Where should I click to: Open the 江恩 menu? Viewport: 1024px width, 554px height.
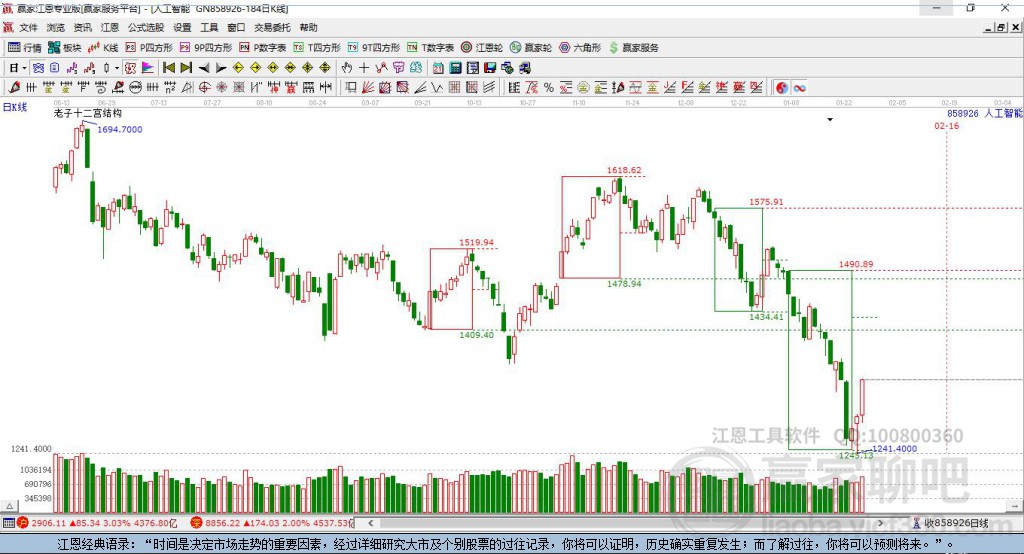coord(110,27)
